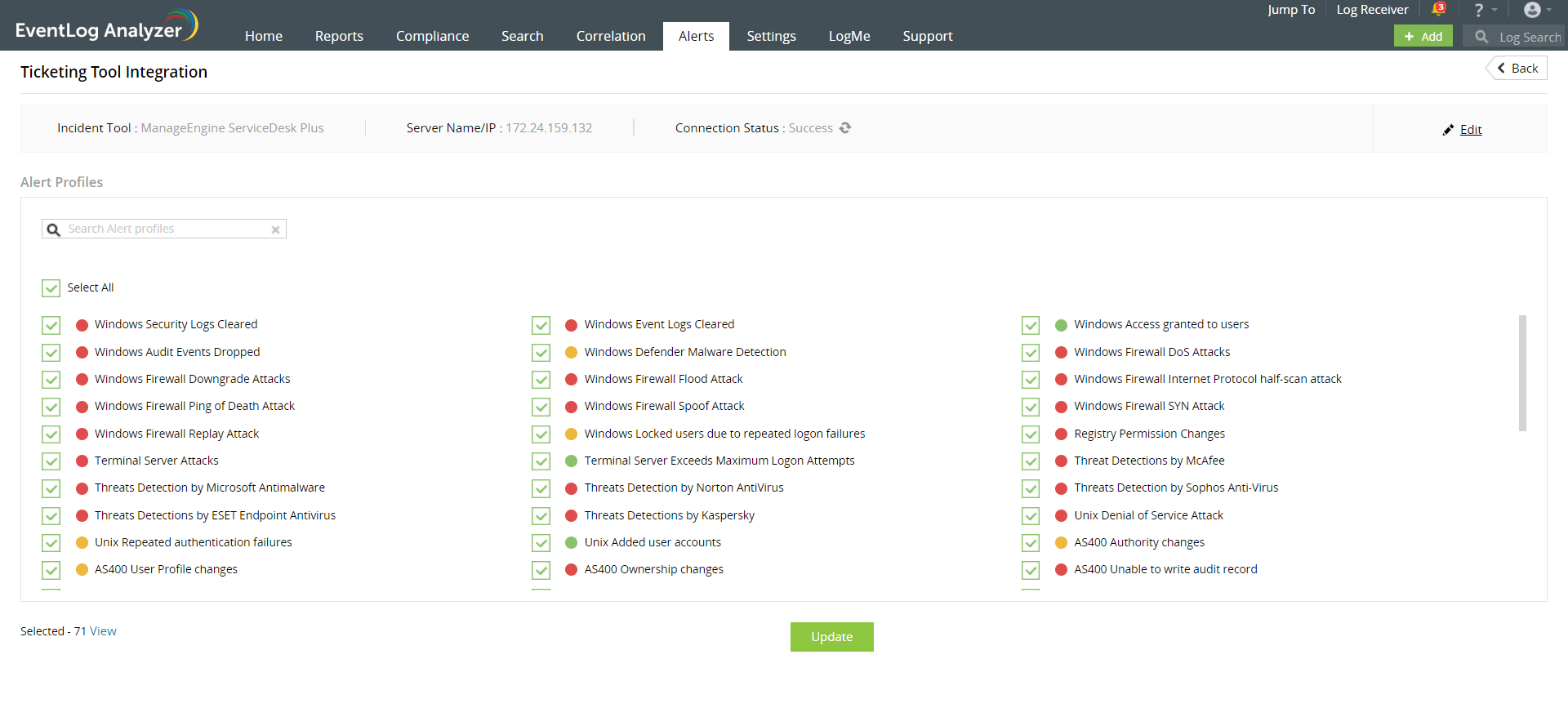Click Windows Firewall Ping of Death Attack label

pos(194,406)
